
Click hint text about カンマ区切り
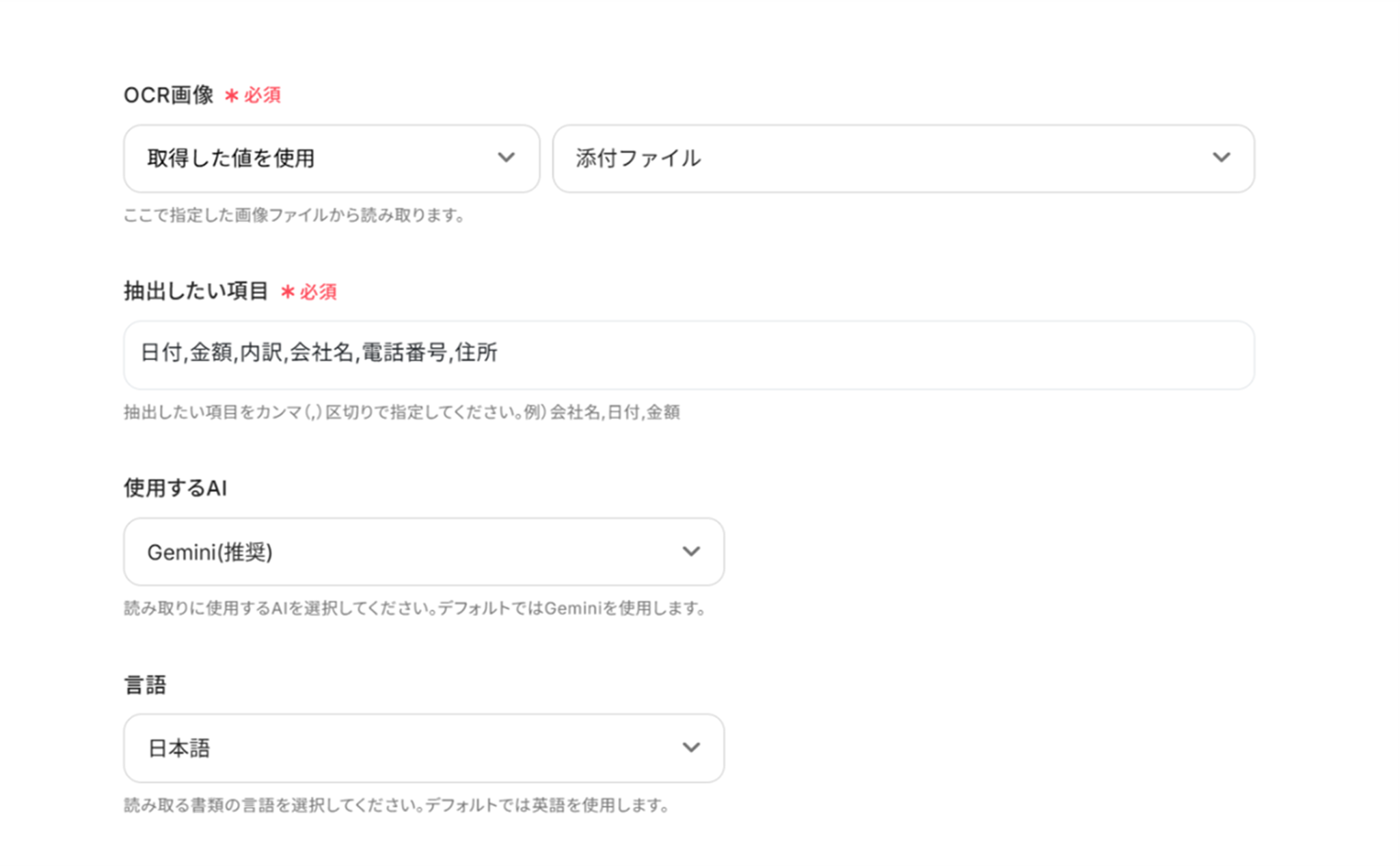(x=401, y=412)
